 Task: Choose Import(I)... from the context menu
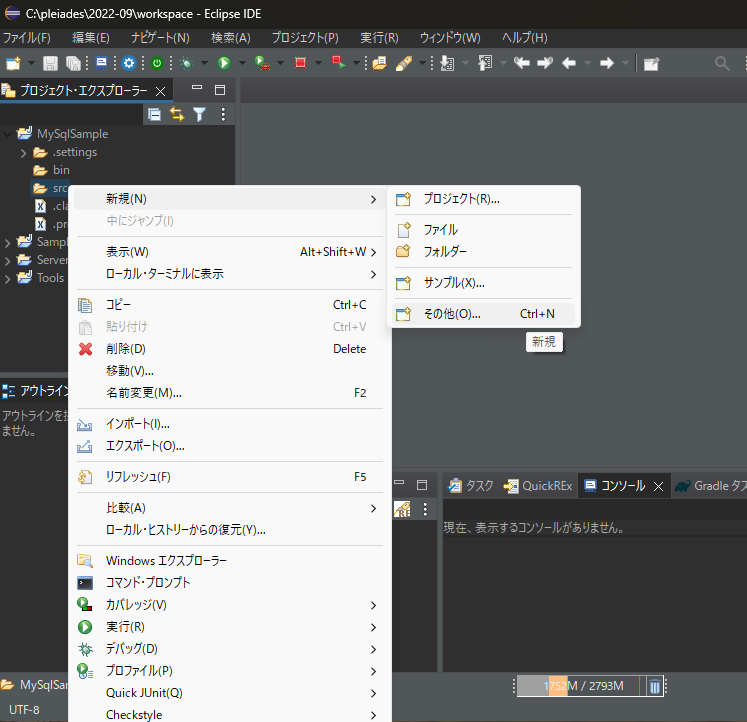[x=230, y=423]
